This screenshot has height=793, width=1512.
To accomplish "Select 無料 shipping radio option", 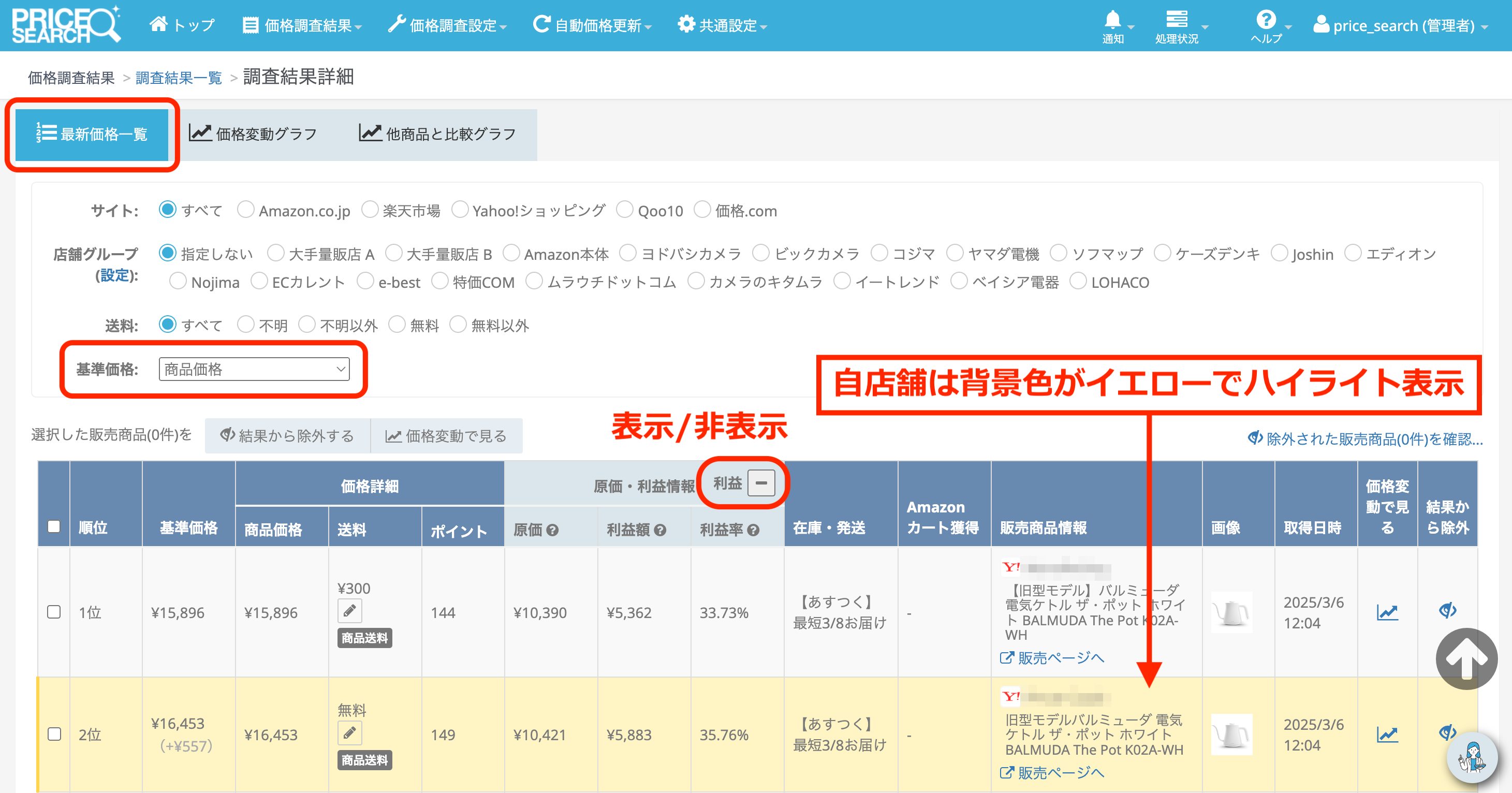I will point(398,325).
